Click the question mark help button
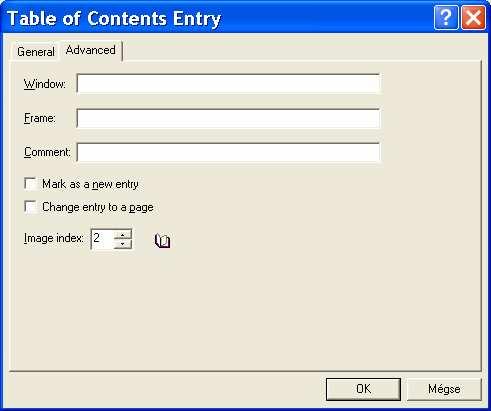Screen dimensions: 491x411 [446, 17]
